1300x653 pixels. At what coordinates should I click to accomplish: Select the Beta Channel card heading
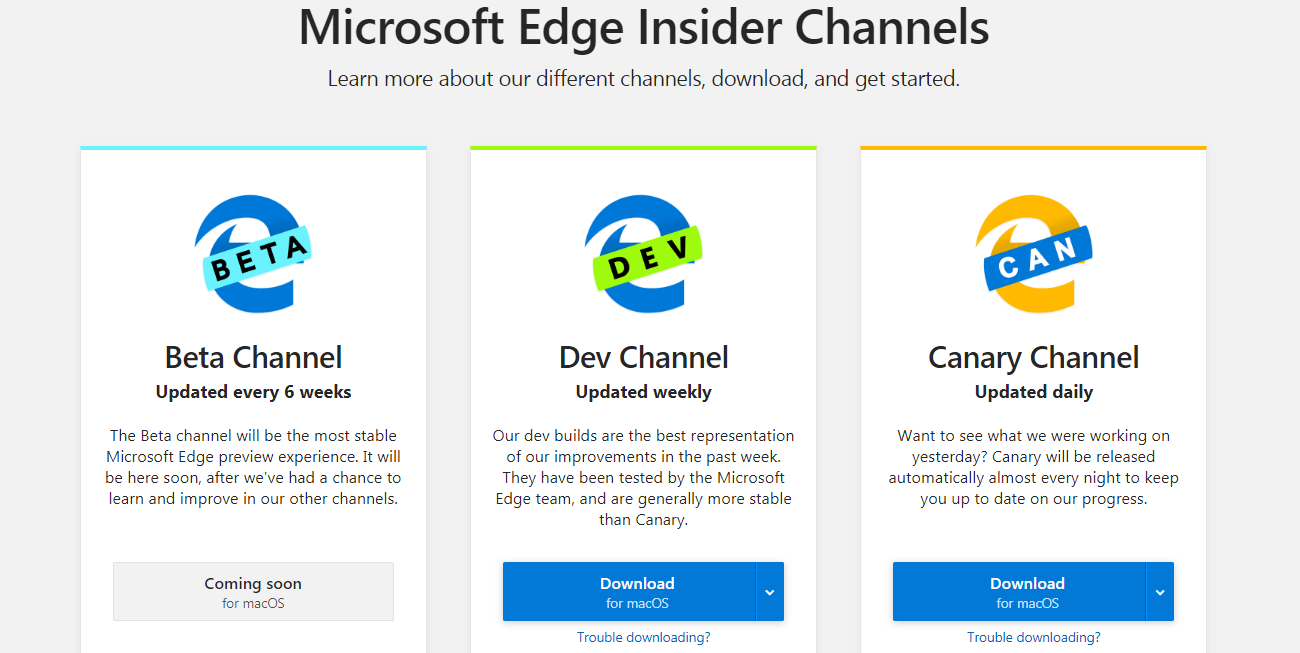point(253,357)
